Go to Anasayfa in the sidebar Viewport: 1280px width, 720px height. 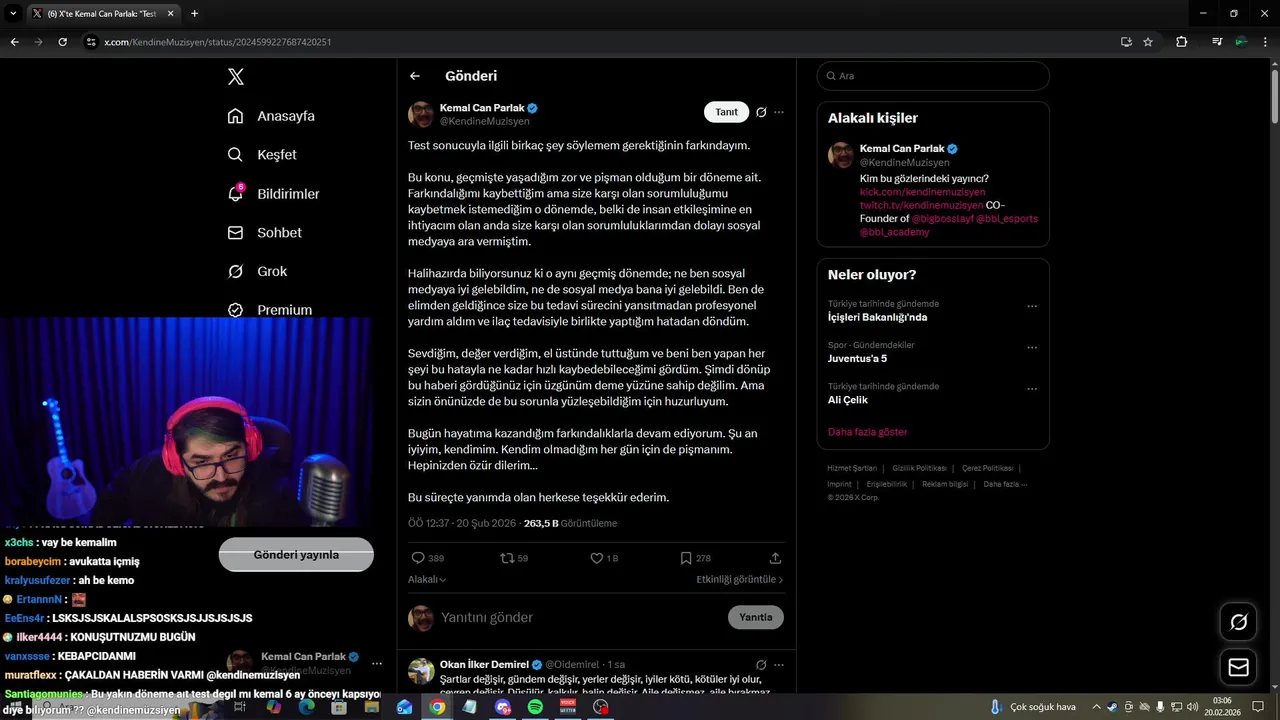click(x=271, y=116)
